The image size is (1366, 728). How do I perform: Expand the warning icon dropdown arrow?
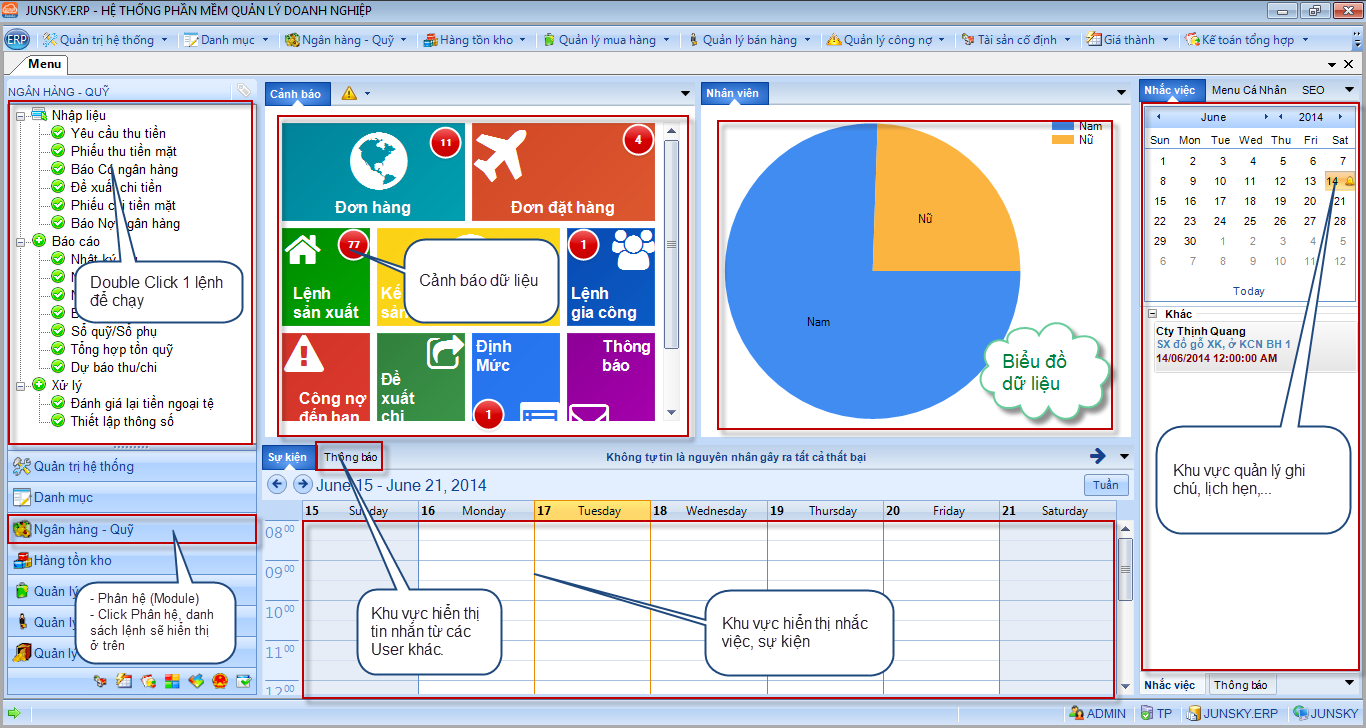[368, 93]
